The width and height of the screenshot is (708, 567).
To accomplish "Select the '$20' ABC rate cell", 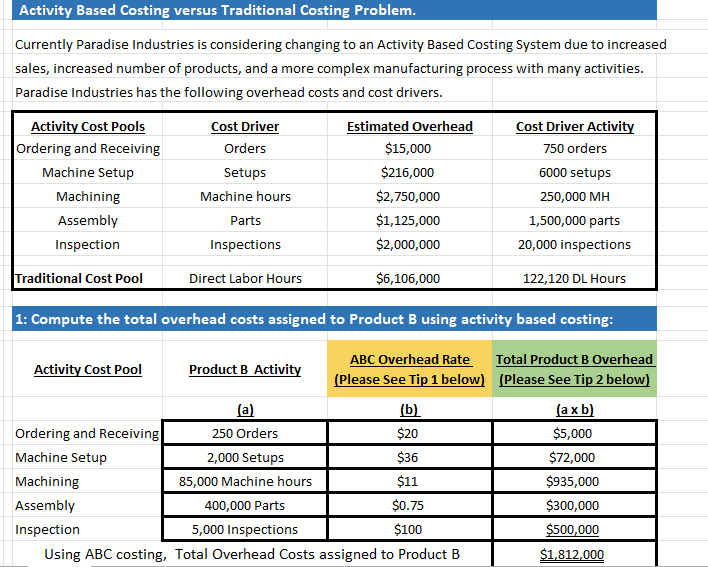I will (410, 433).
